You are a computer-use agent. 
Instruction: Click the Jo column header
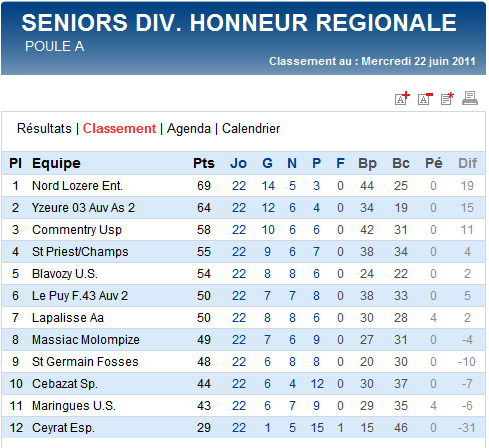238,163
